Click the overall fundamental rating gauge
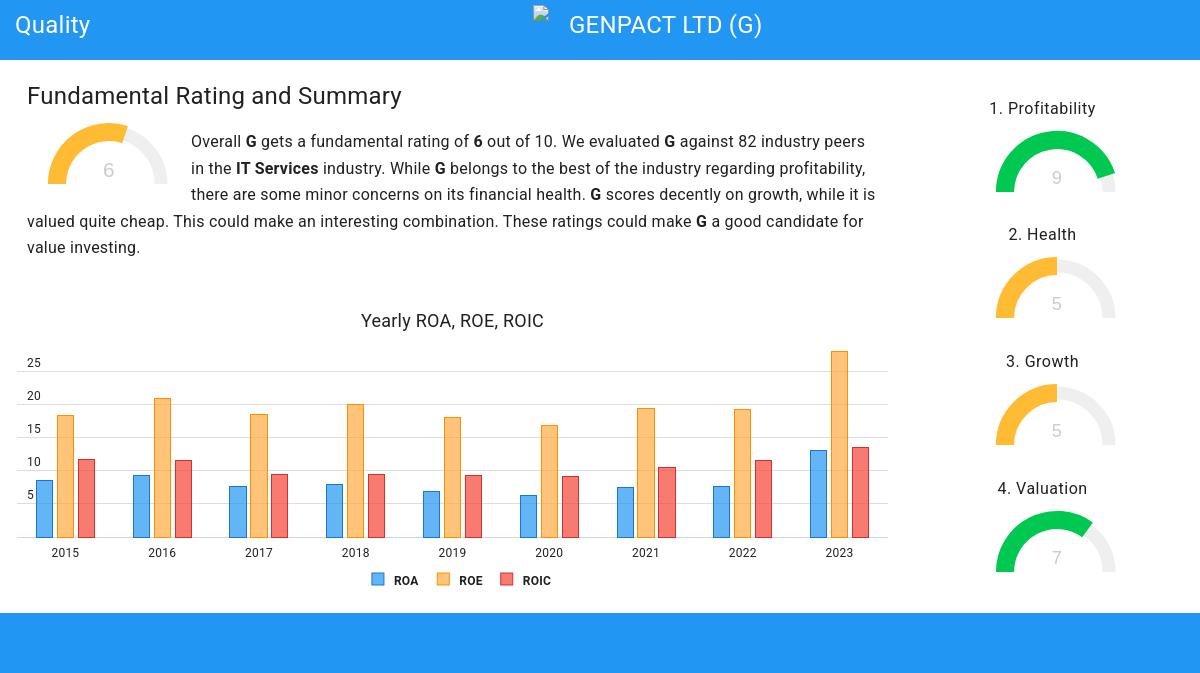 click(108, 156)
